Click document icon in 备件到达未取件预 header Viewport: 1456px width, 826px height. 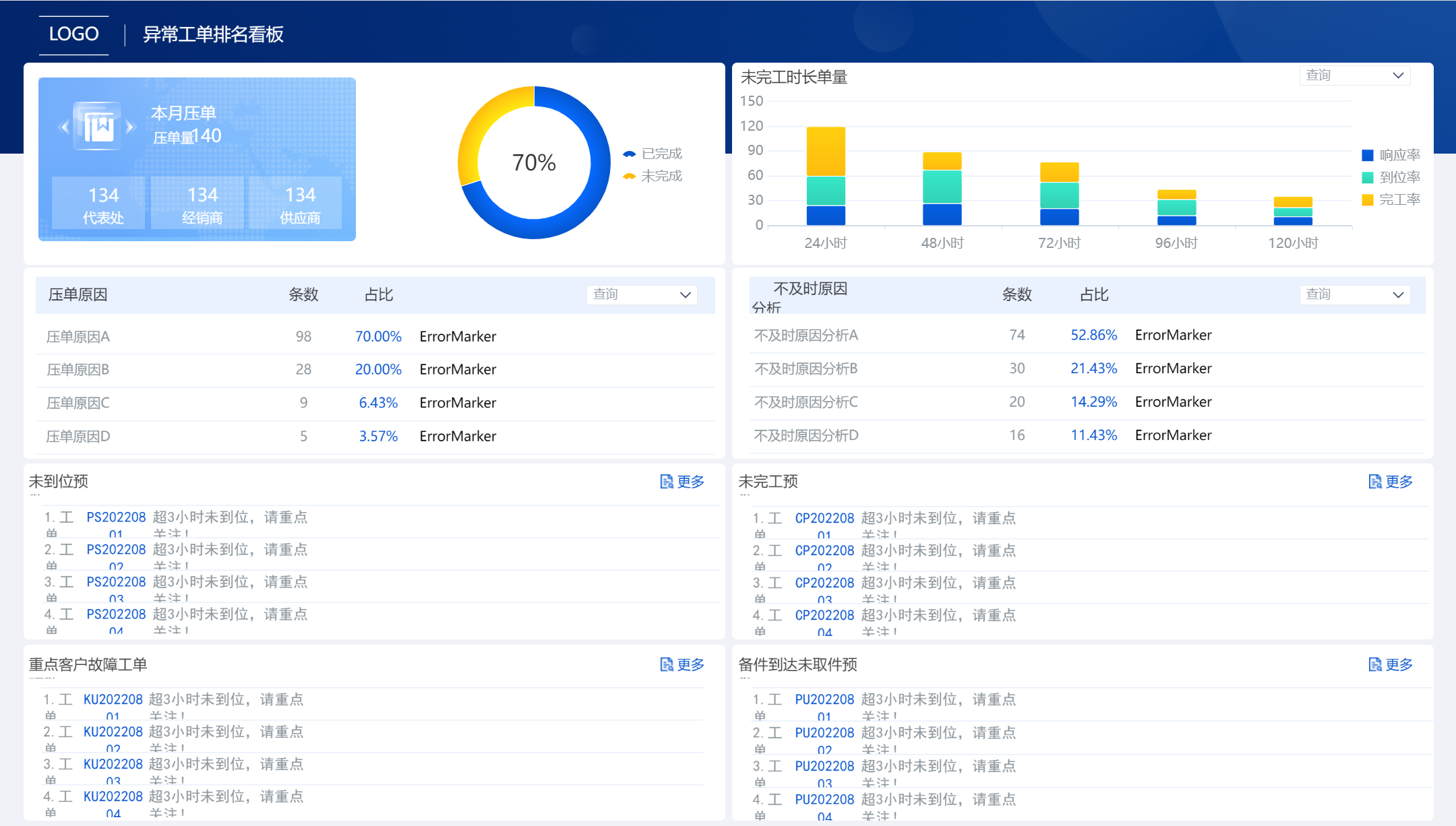1374,664
